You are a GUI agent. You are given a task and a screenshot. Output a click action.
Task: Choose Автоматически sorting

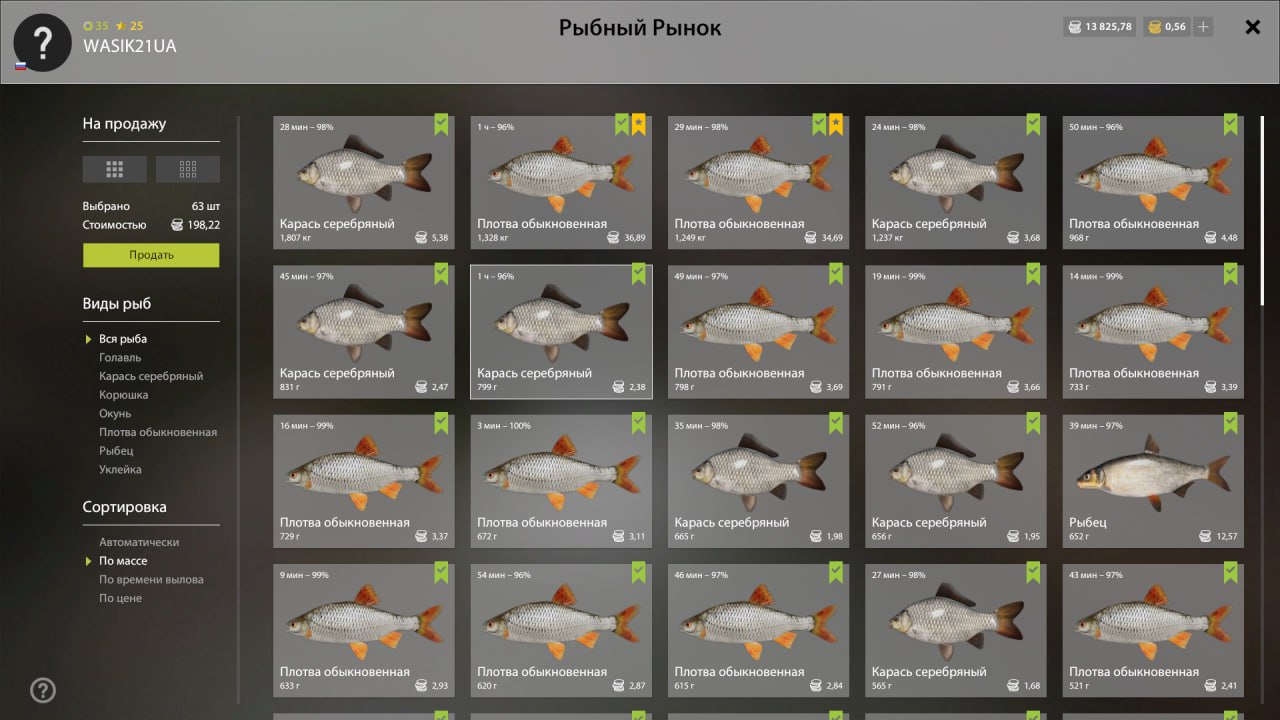pyautogui.click(x=139, y=542)
